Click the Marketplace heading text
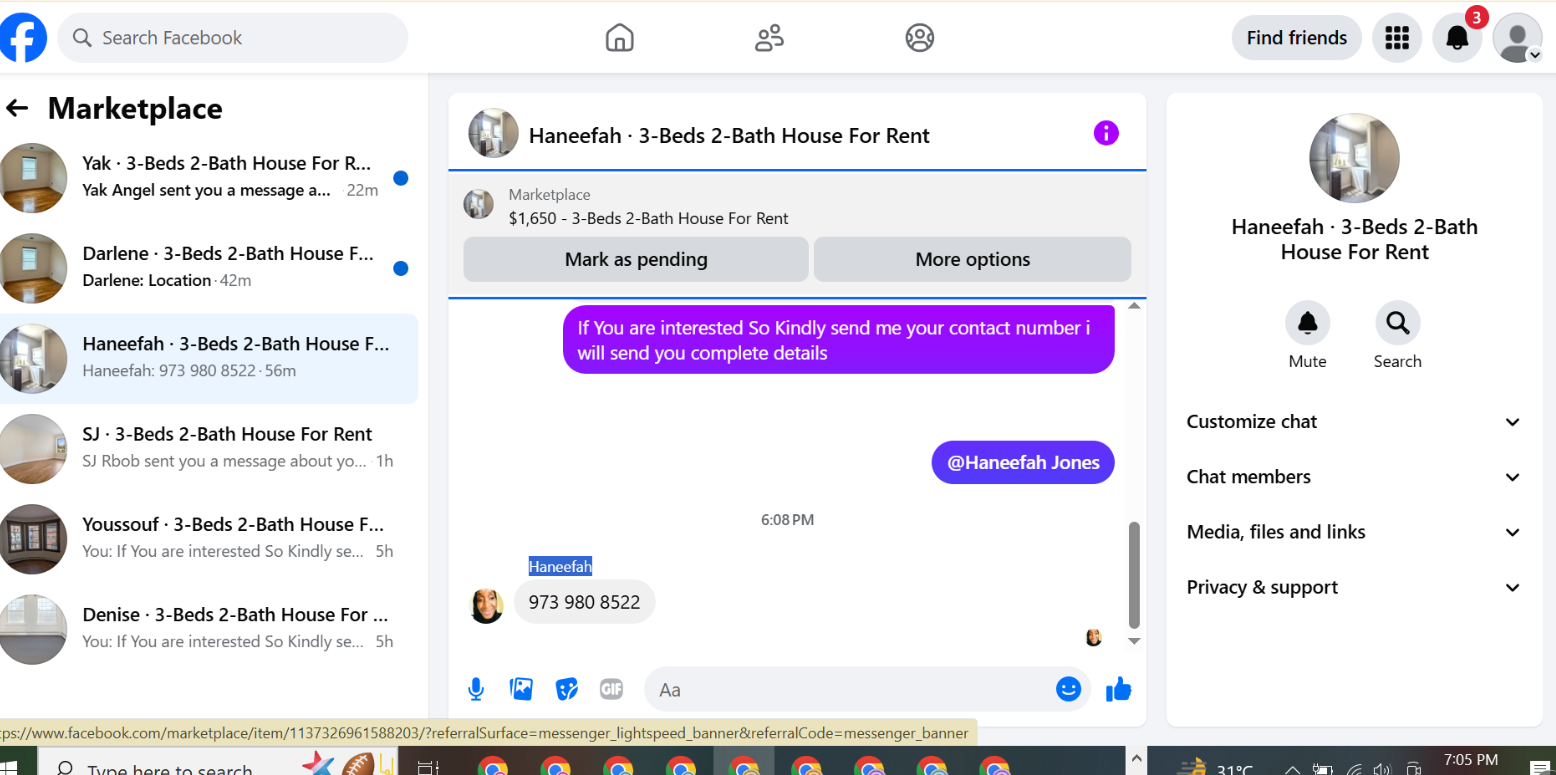 pyautogui.click(x=135, y=108)
